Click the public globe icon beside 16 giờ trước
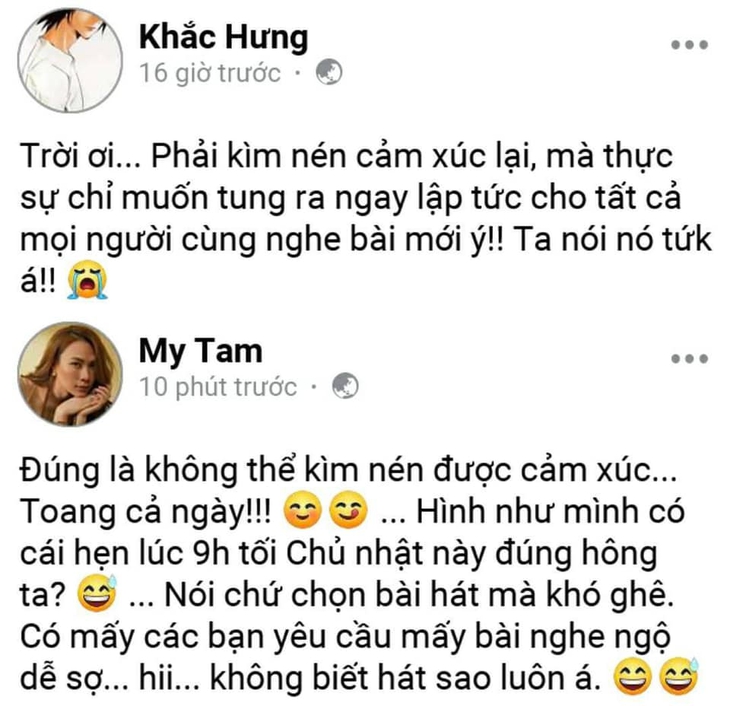 click(x=329, y=72)
